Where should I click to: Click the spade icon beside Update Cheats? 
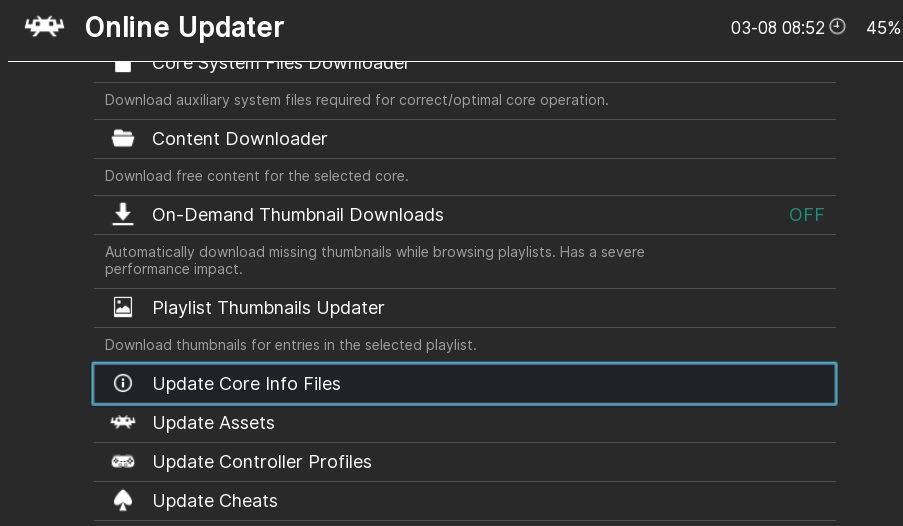(x=123, y=501)
